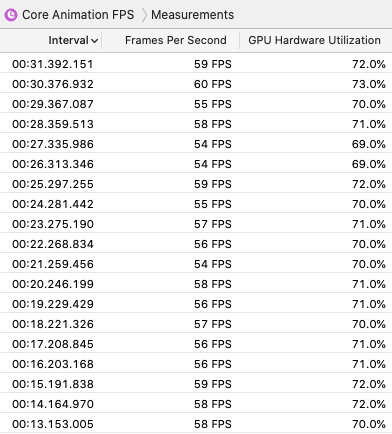Image resolution: width=392 pixels, height=434 pixels.
Task: Click the 00:23.275.190 interval row
Action: [x=196, y=224]
